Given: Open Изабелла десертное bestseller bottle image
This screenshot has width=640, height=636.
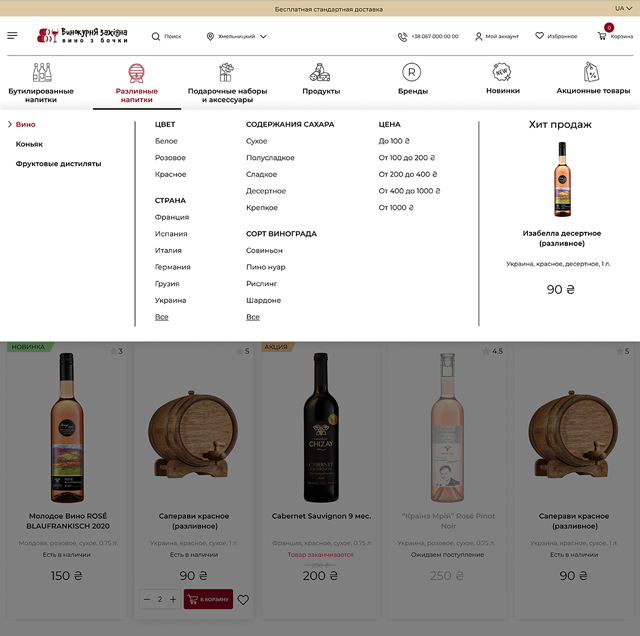Looking at the screenshot, I should pos(562,179).
